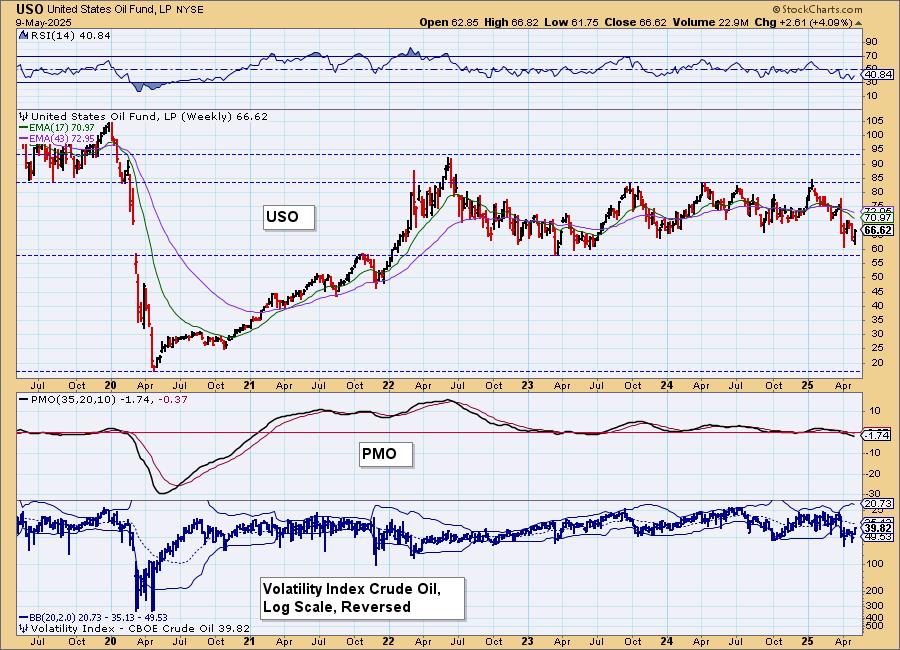Click the -20 PMO axis label

tap(873, 474)
